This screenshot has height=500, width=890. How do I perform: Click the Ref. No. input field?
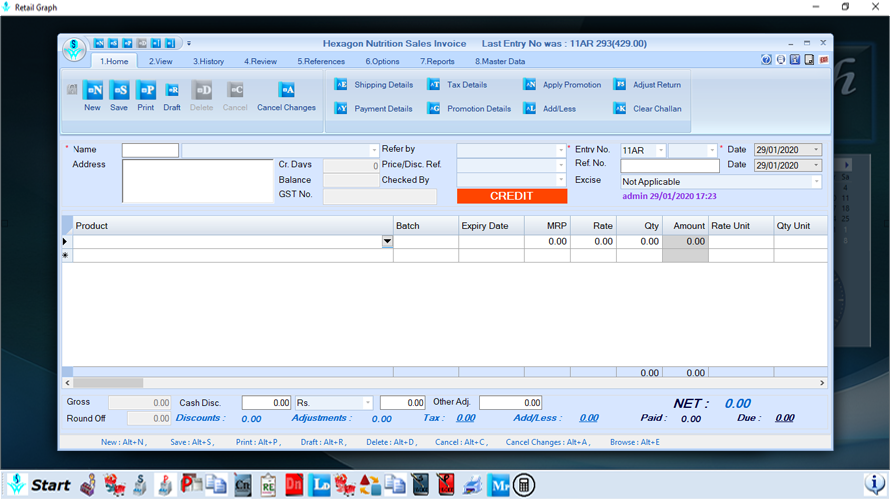670,165
